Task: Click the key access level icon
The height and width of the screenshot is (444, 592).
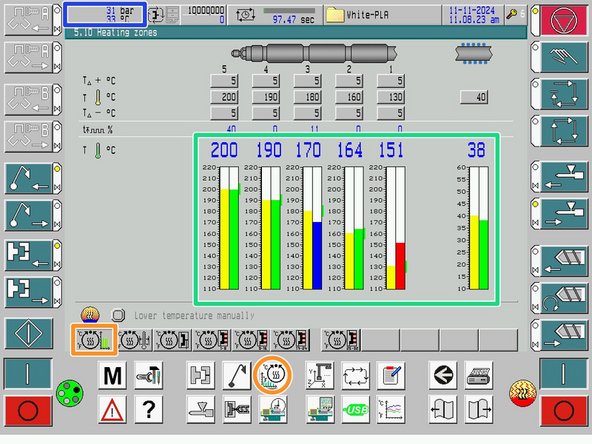Action: click(512, 15)
